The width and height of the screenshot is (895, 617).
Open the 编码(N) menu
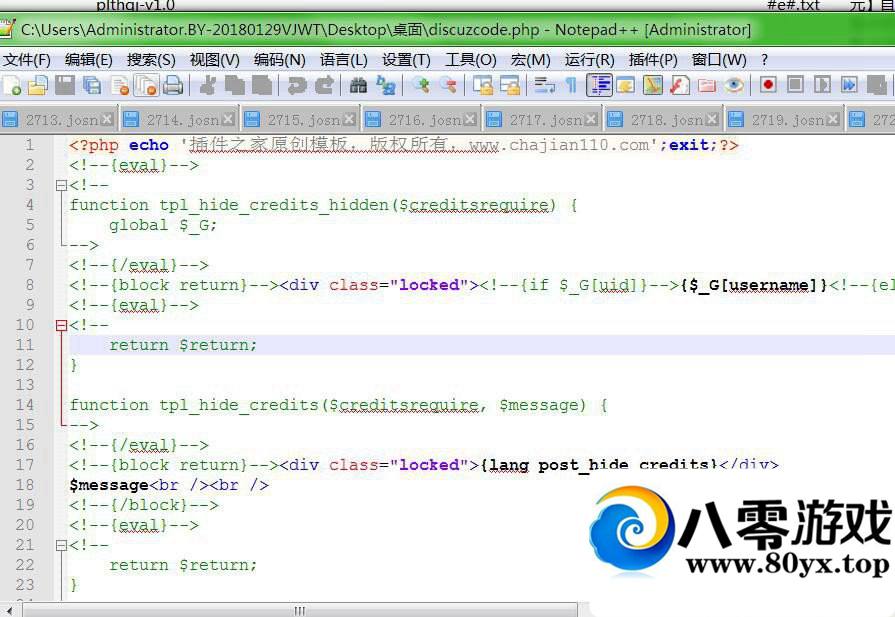coord(279,60)
